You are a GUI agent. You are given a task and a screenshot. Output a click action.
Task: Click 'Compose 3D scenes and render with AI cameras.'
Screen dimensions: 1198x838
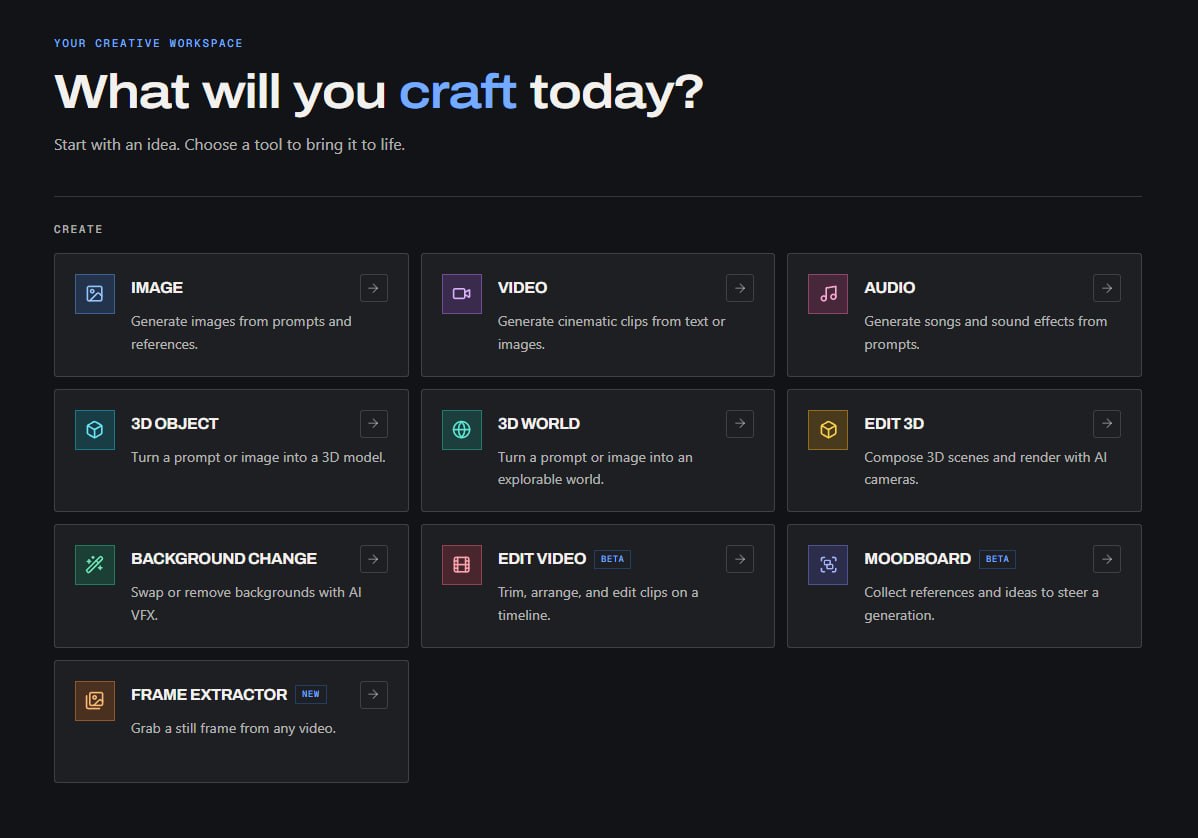(986, 468)
